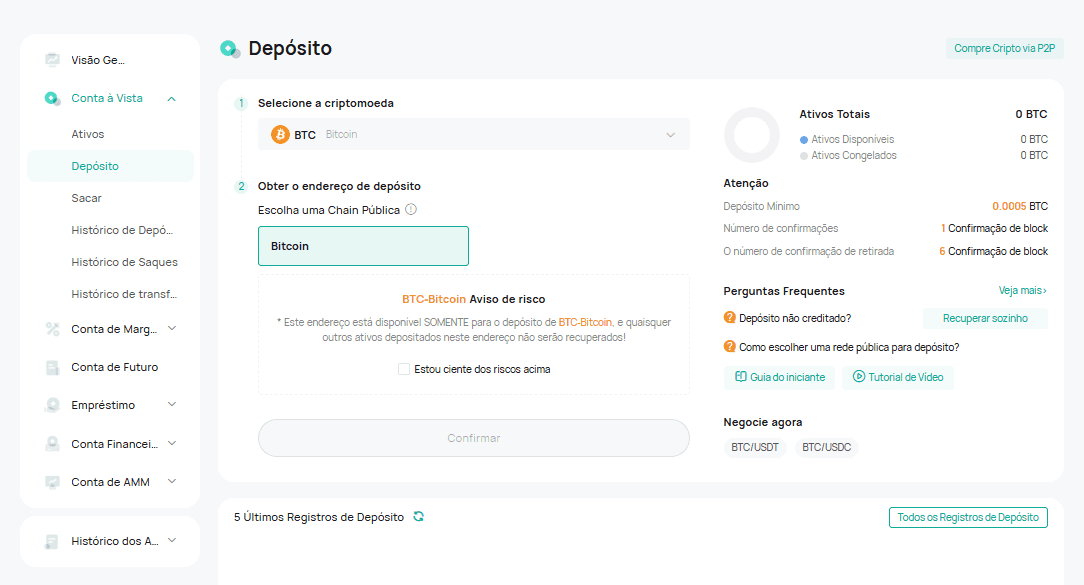Click Recuperar sozinho button
Image resolution: width=1084 pixels, height=585 pixels.
pyautogui.click(x=985, y=318)
